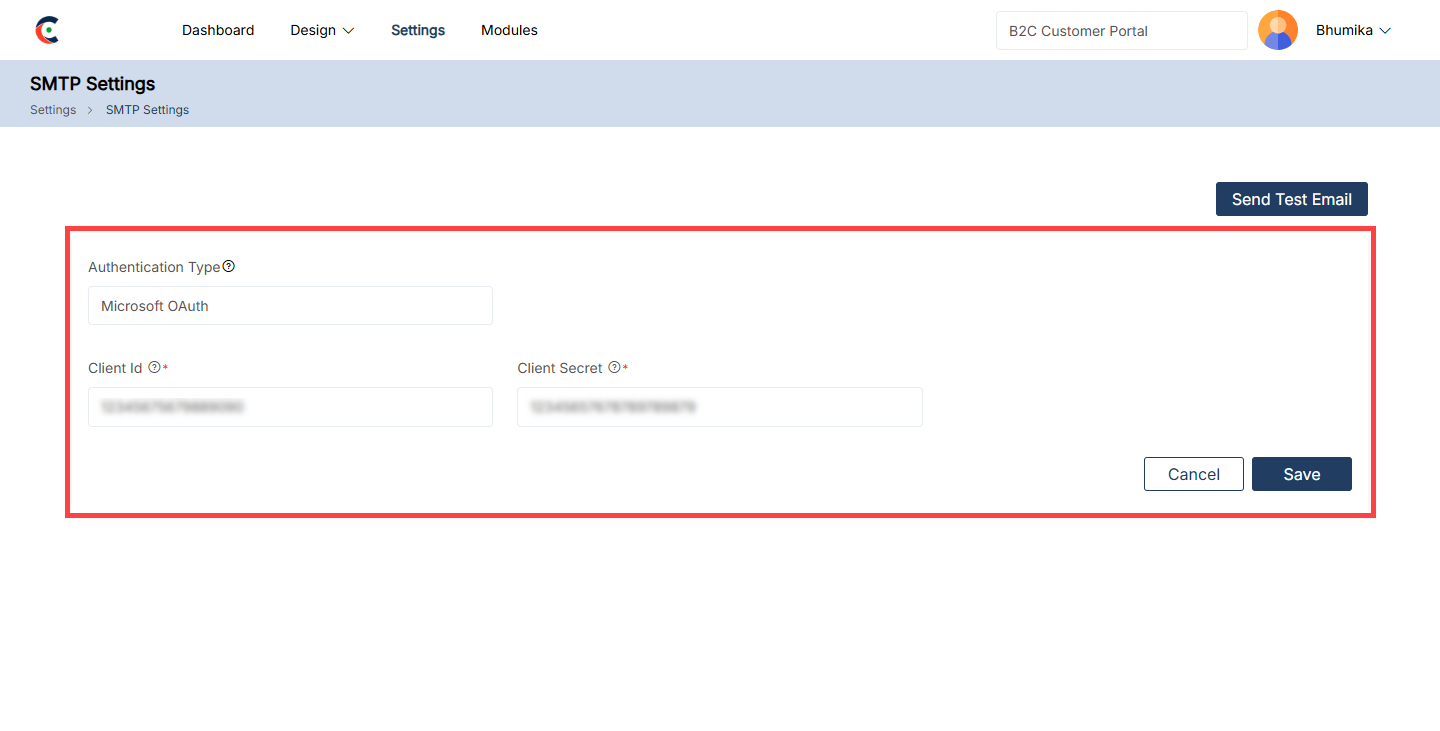The image size is (1440, 731).
Task: Click the Client Secret help icon
Action: click(x=614, y=367)
